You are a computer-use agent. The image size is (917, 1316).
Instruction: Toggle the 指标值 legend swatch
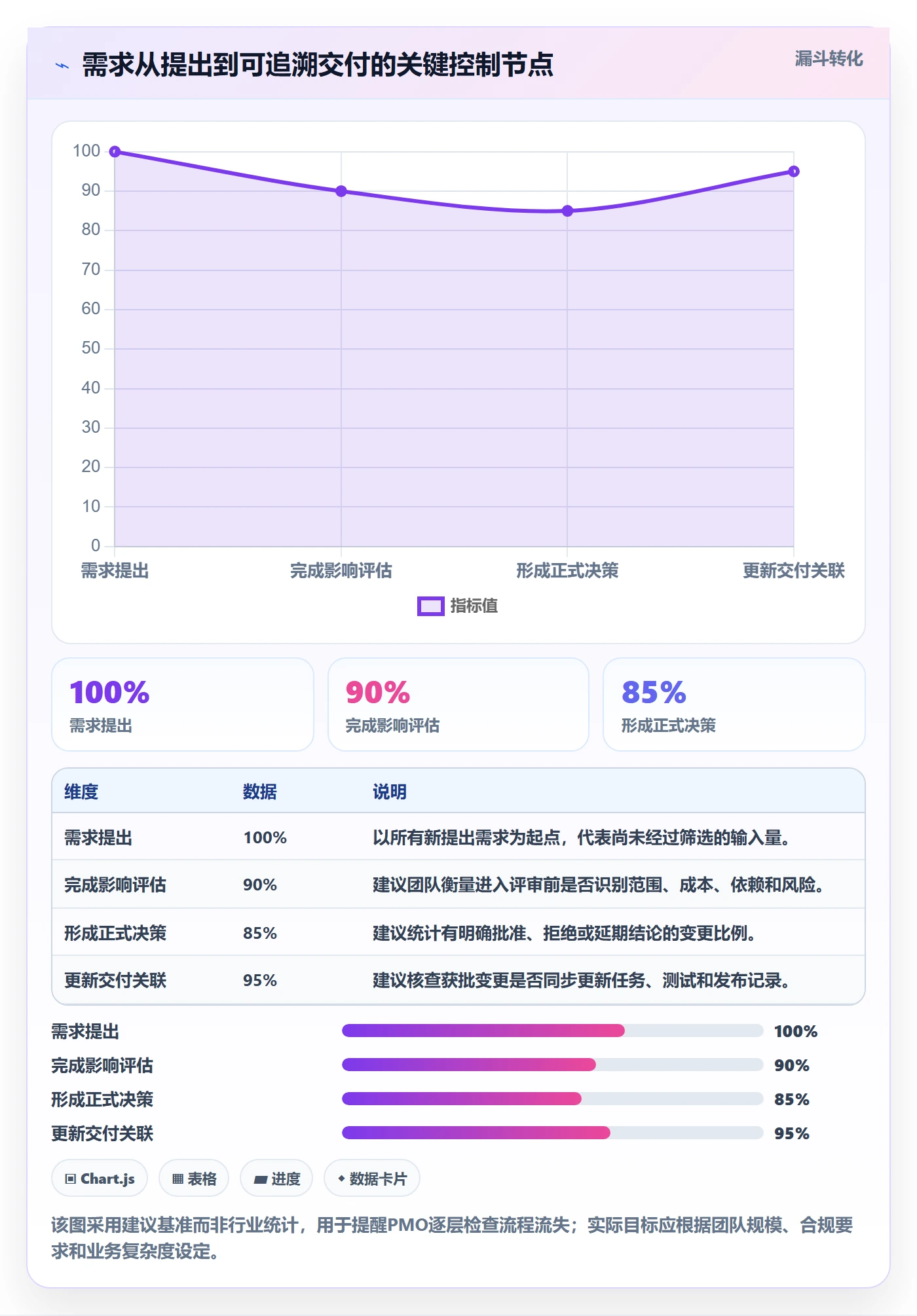coord(431,606)
